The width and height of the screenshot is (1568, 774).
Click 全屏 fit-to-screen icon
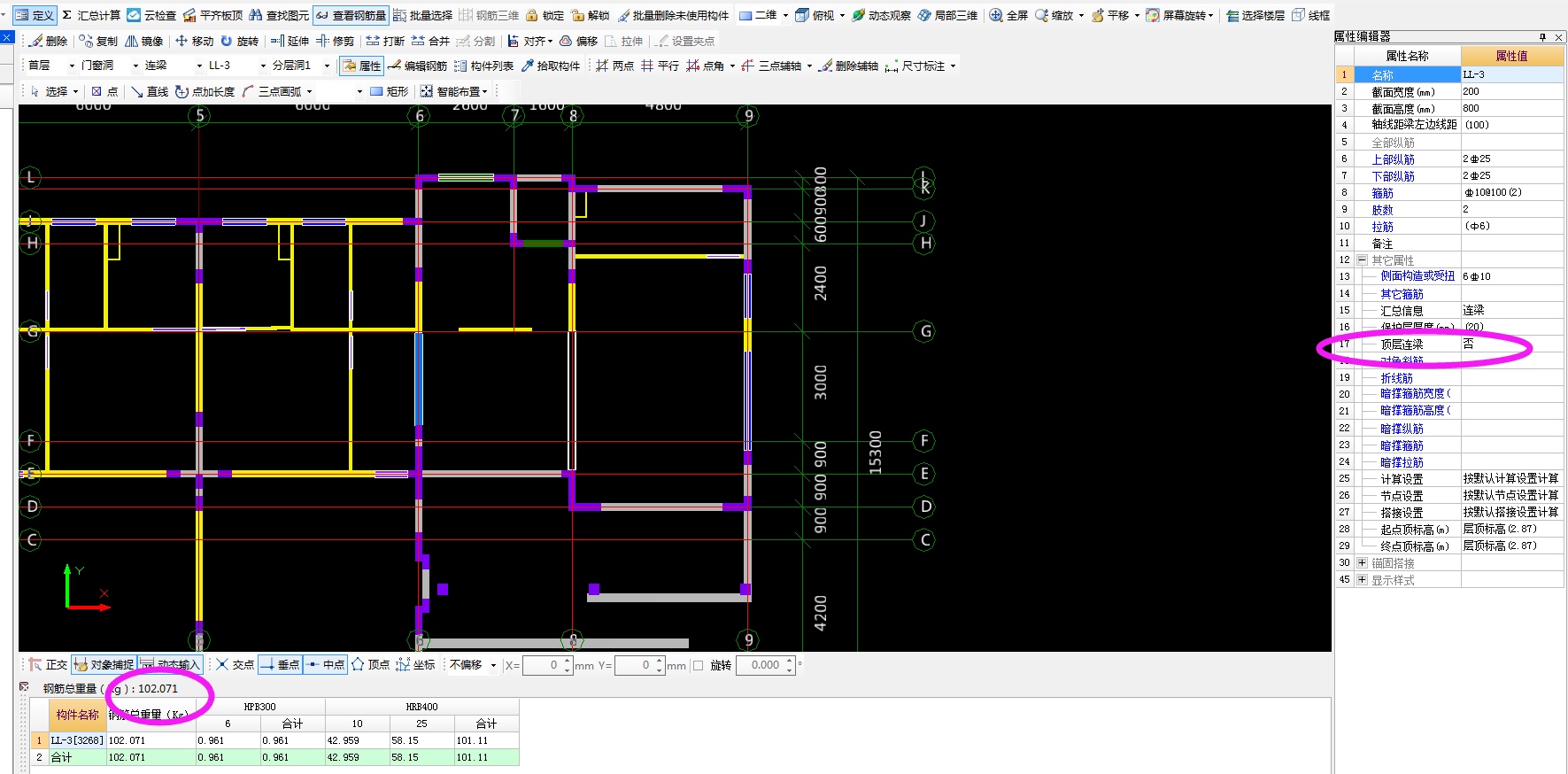click(x=1008, y=15)
